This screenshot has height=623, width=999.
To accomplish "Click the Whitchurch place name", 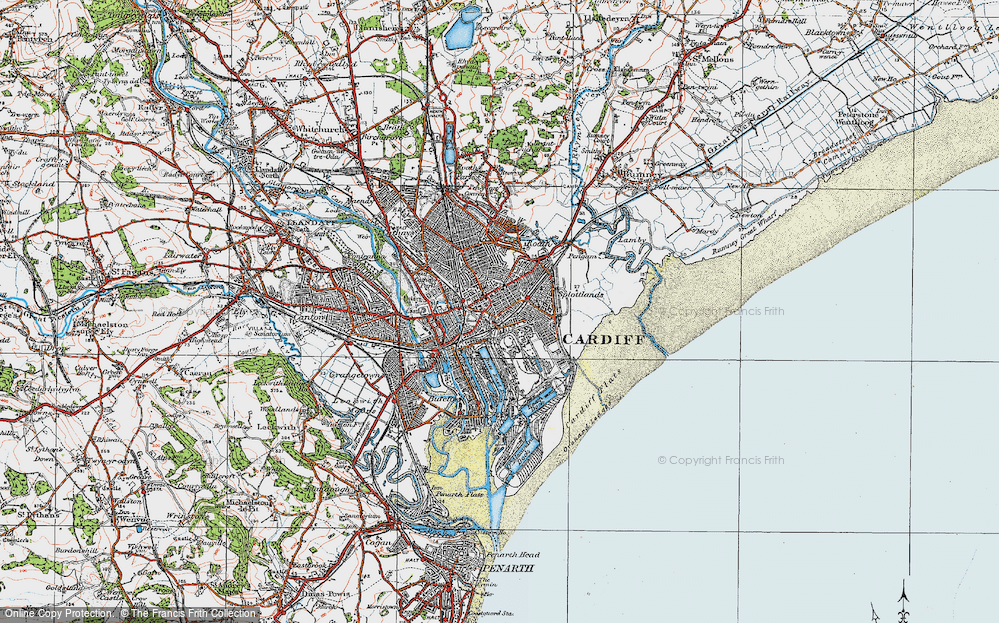I will [319, 129].
